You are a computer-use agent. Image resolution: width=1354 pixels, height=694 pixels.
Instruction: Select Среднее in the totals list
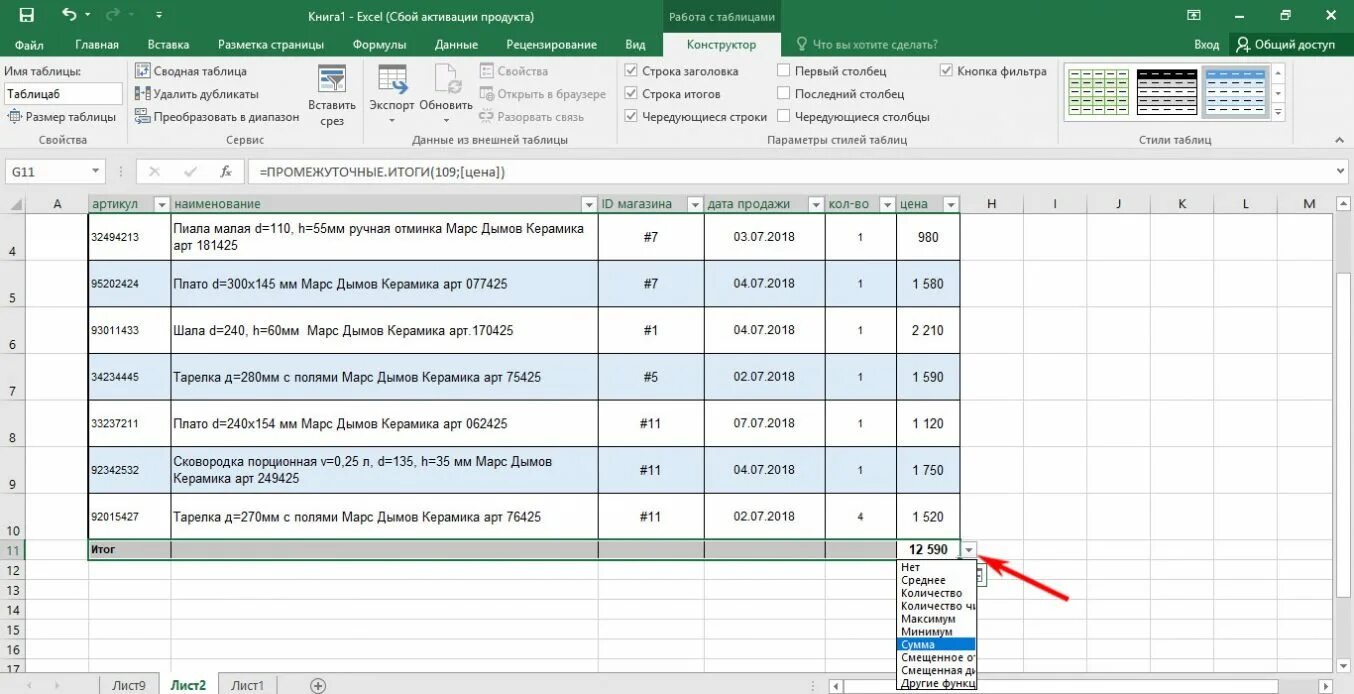pos(937,581)
